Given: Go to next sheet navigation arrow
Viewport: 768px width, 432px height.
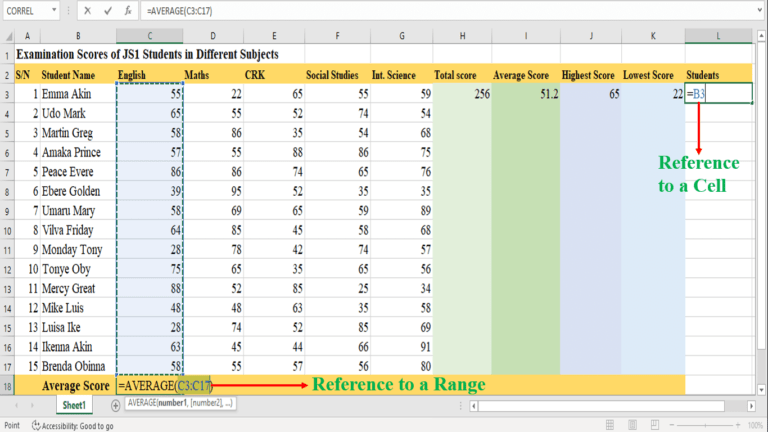Looking at the screenshot, I should tap(32, 406).
